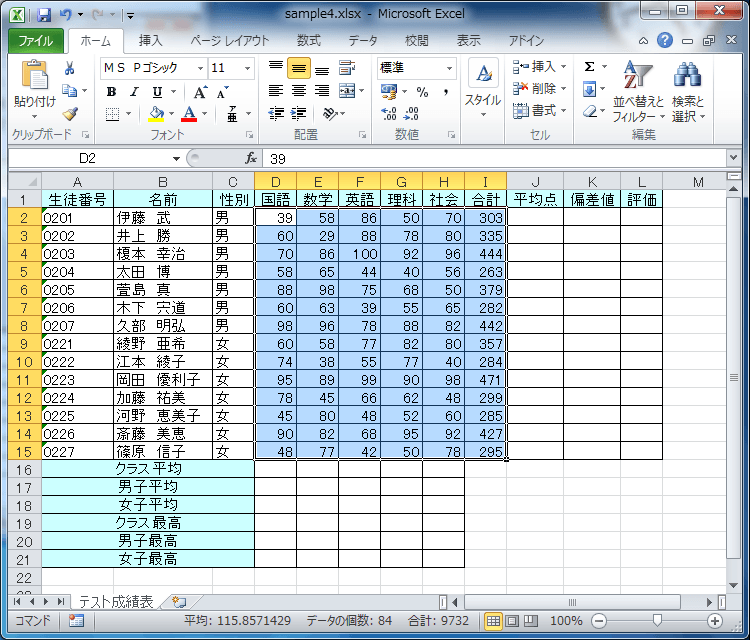Decrease font size with the small A icon
Viewport: 750px width, 640px height.
[222, 91]
